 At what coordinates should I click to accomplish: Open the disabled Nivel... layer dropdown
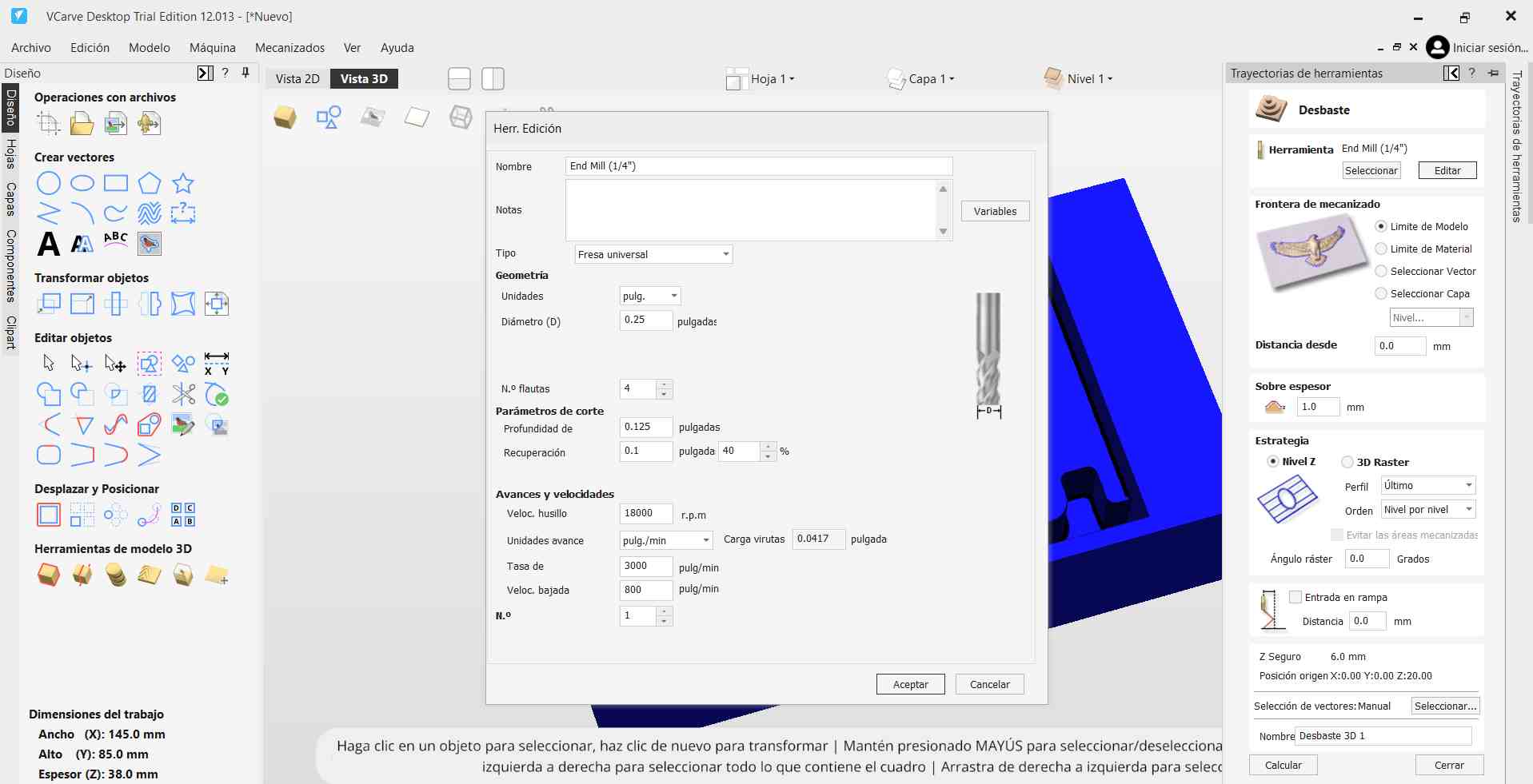1431,317
